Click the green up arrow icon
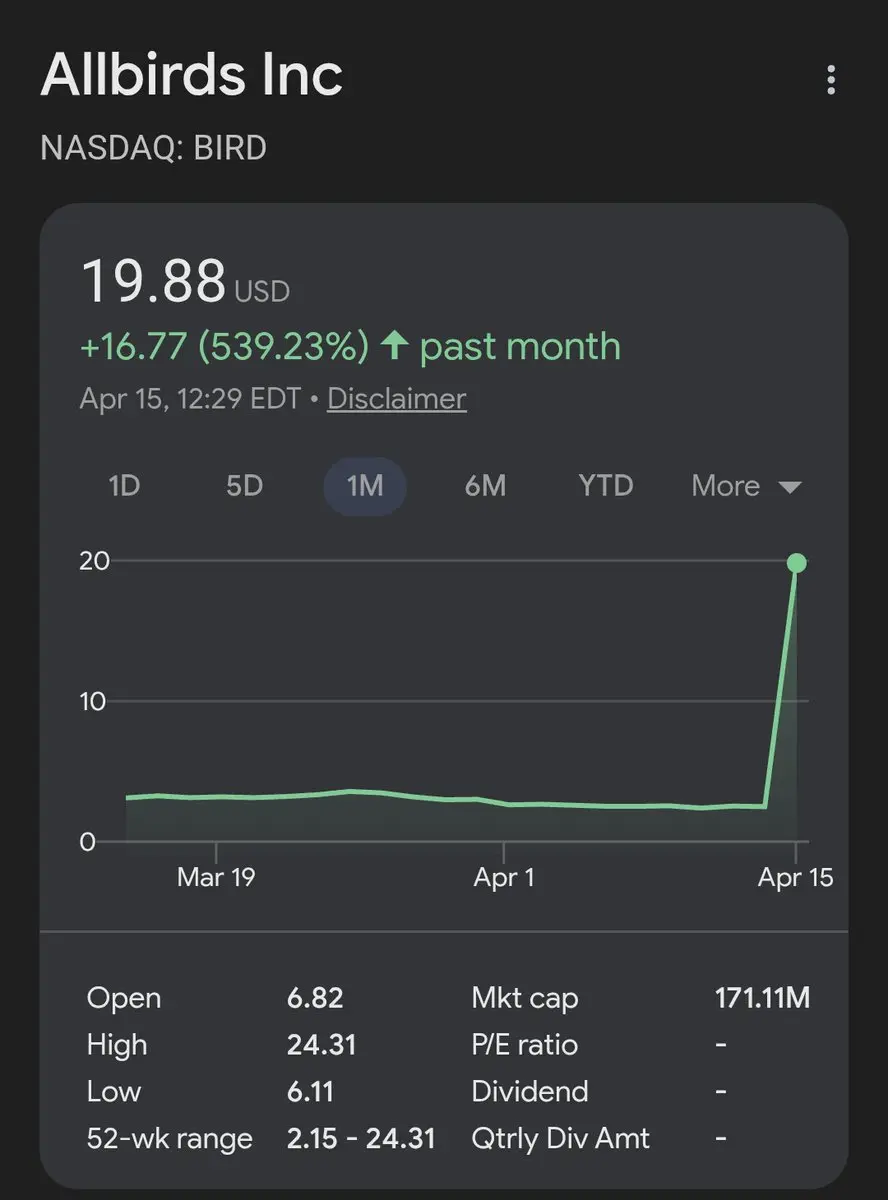This screenshot has height=1200, width=888. (395, 347)
